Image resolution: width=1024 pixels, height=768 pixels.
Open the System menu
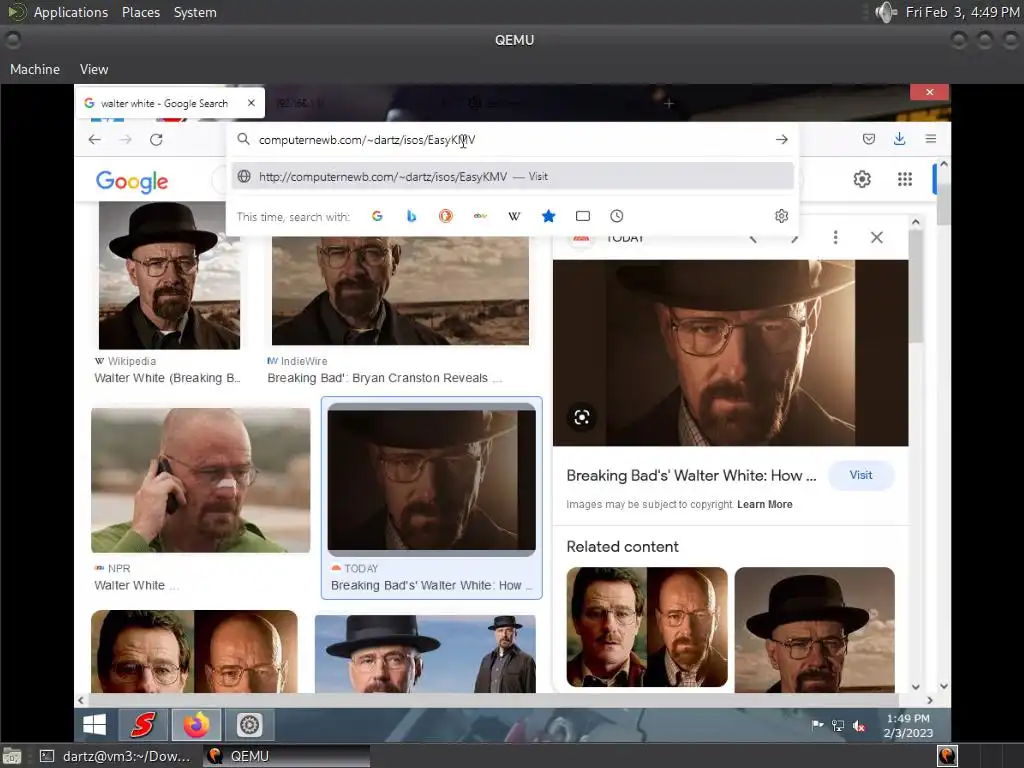coord(195,12)
